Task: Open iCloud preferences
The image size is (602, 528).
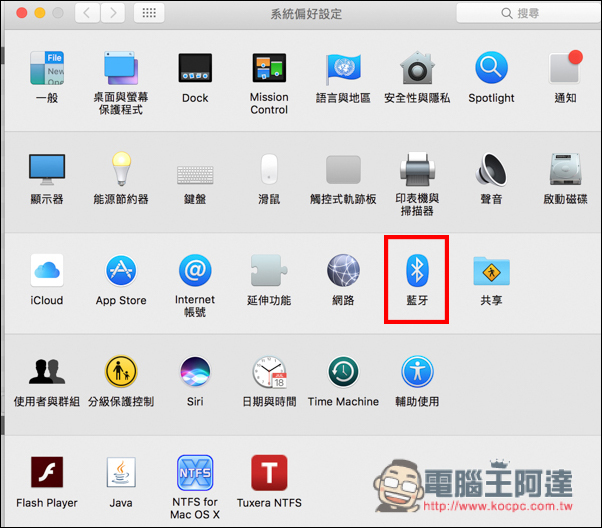Action: pos(47,270)
